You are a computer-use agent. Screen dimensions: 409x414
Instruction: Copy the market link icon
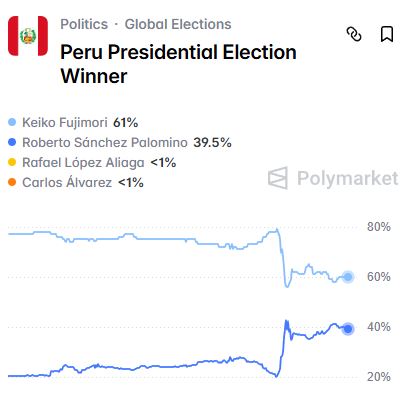click(354, 34)
